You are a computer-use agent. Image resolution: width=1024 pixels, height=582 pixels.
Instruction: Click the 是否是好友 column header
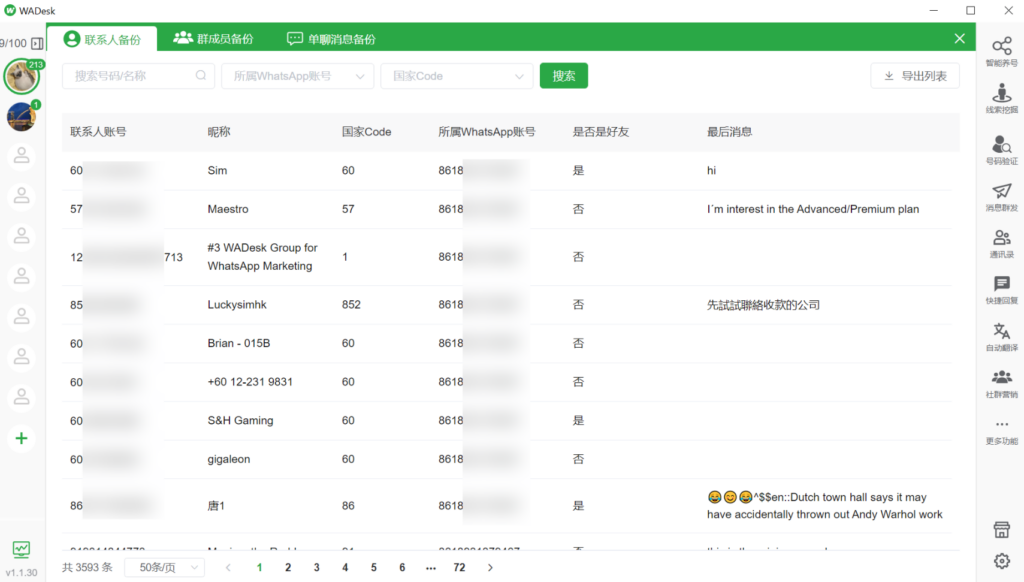tap(601, 132)
